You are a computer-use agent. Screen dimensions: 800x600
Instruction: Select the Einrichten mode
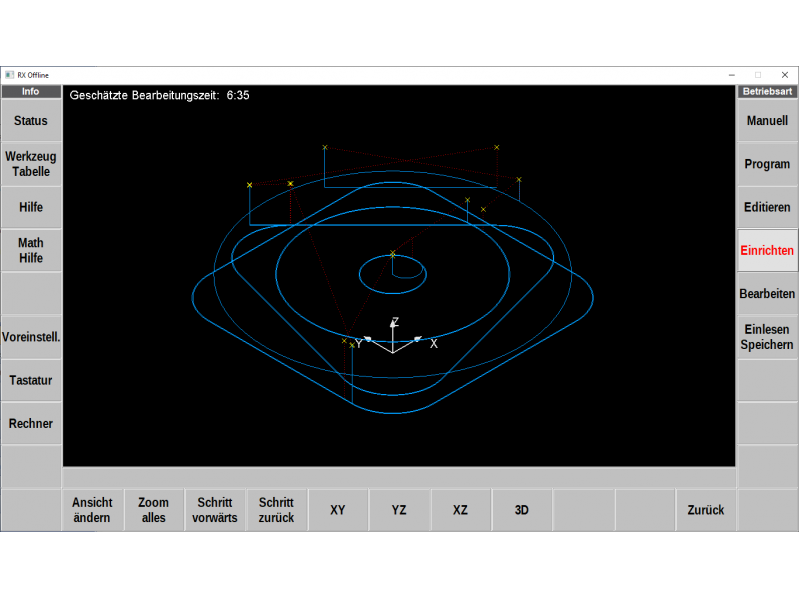click(767, 250)
